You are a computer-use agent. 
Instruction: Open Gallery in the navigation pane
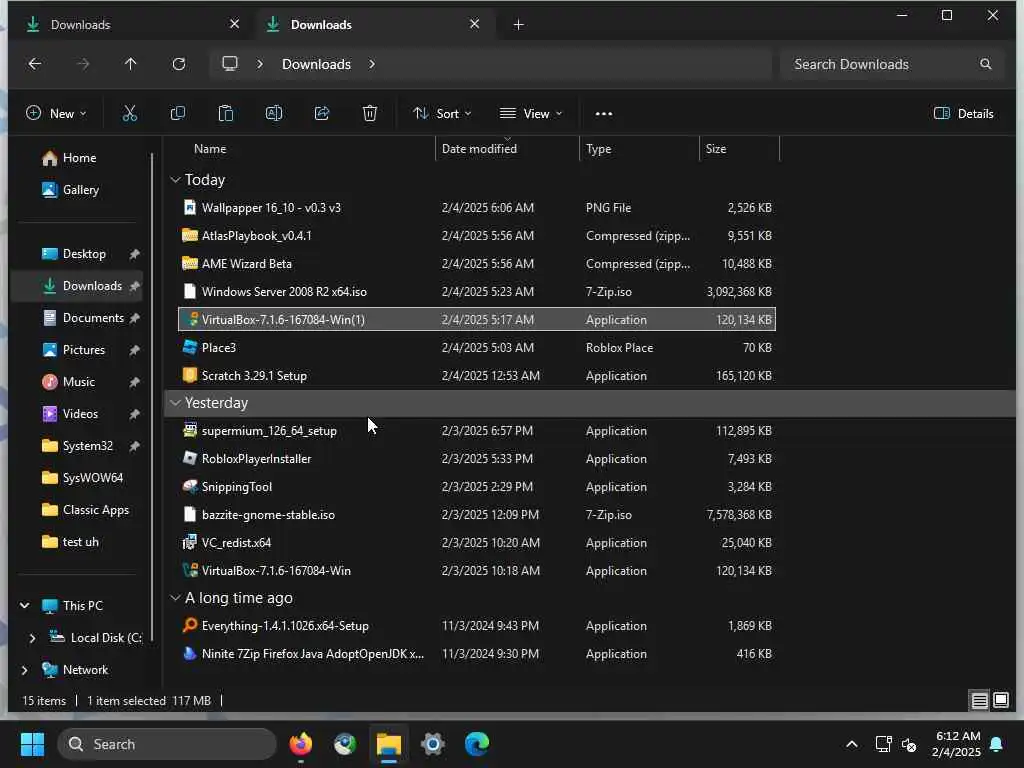click(x=79, y=190)
